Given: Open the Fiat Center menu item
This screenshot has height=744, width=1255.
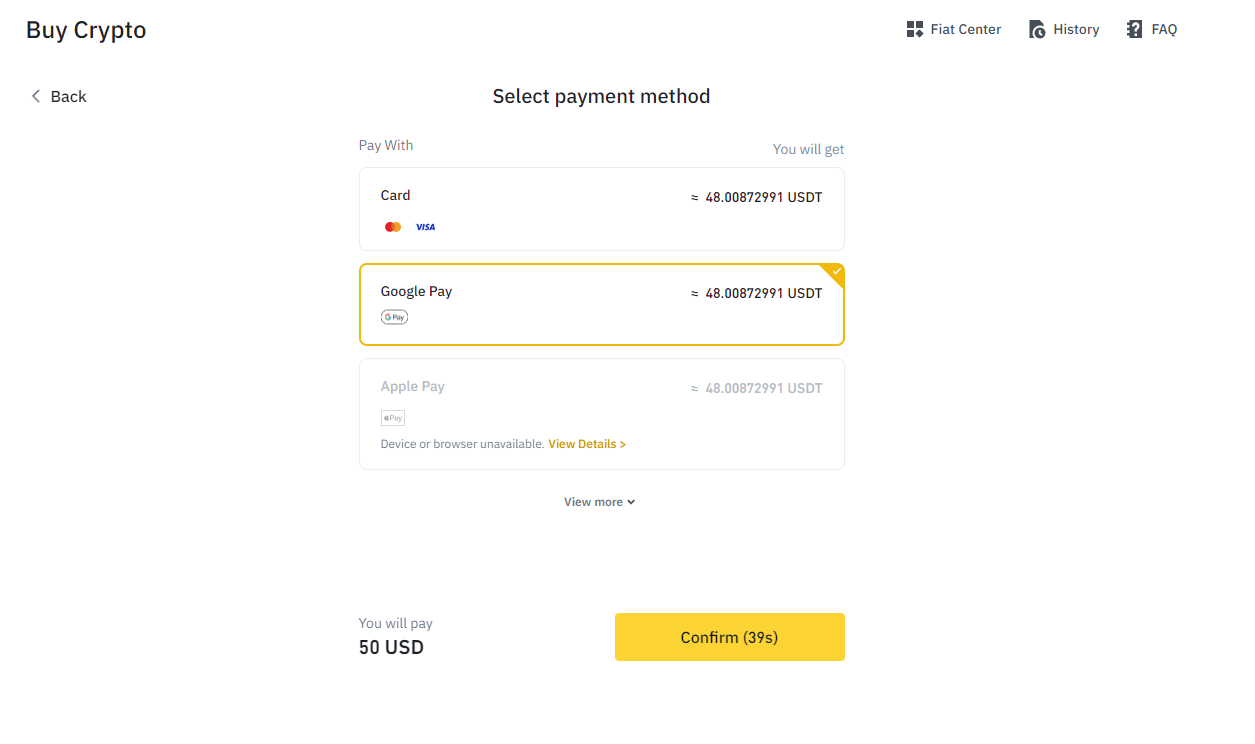Looking at the screenshot, I should tap(965, 29).
